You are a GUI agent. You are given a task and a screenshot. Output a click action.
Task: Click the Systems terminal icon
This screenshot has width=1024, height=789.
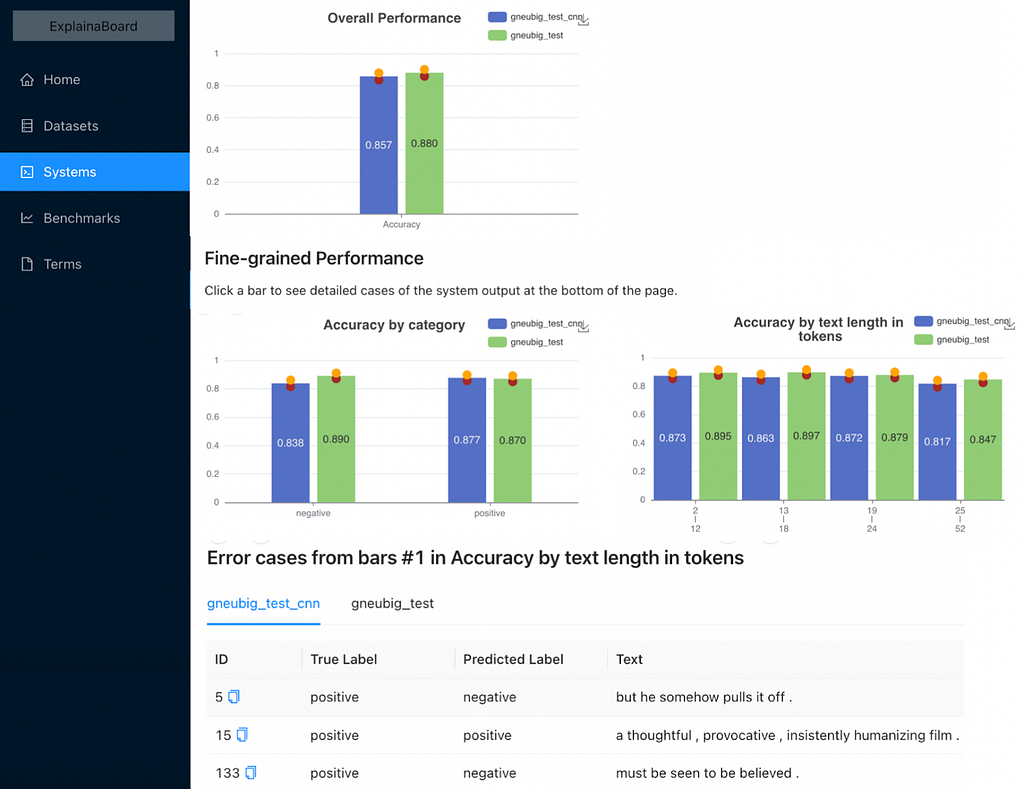pyautogui.click(x=27, y=172)
